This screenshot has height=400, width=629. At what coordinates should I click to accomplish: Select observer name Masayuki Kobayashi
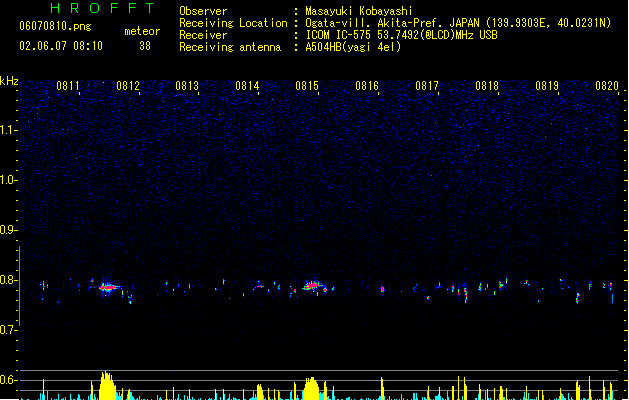359,11
